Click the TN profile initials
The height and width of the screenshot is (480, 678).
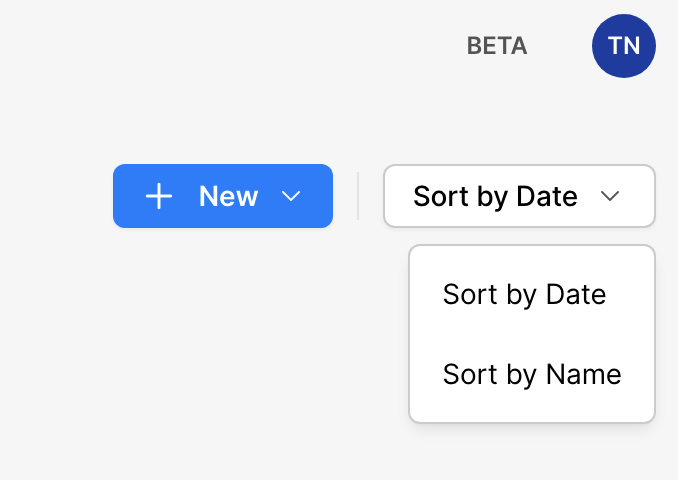(623, 46)
